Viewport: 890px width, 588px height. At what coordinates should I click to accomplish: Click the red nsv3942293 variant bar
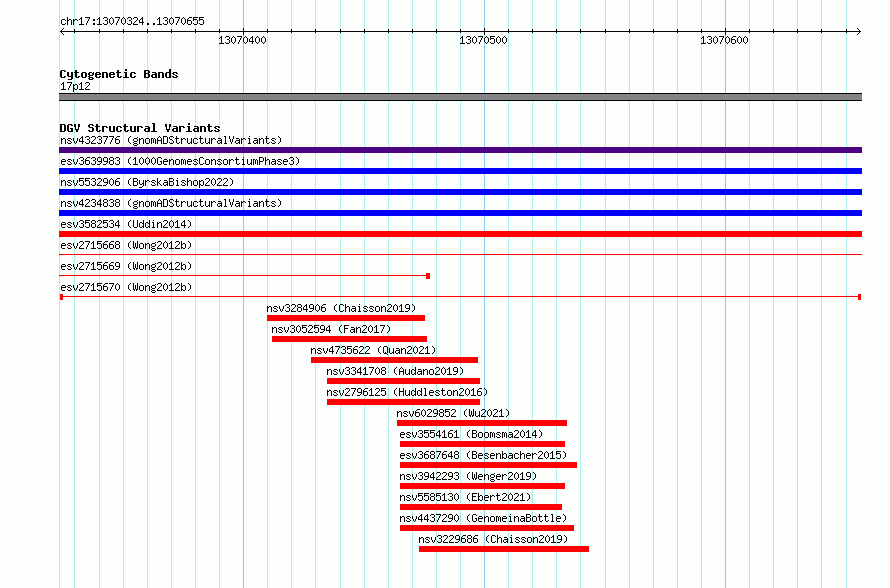tap(482, 486)
